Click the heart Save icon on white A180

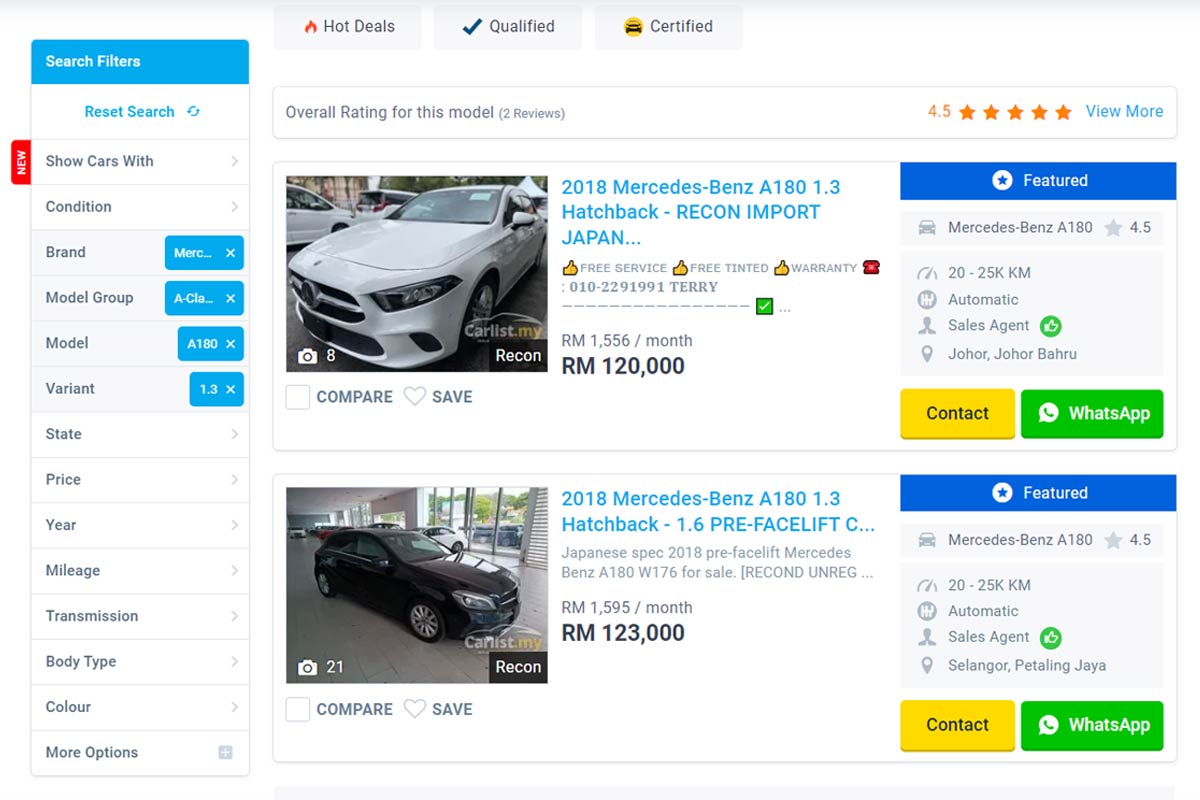pyautogui.click(x=415, y=397)
